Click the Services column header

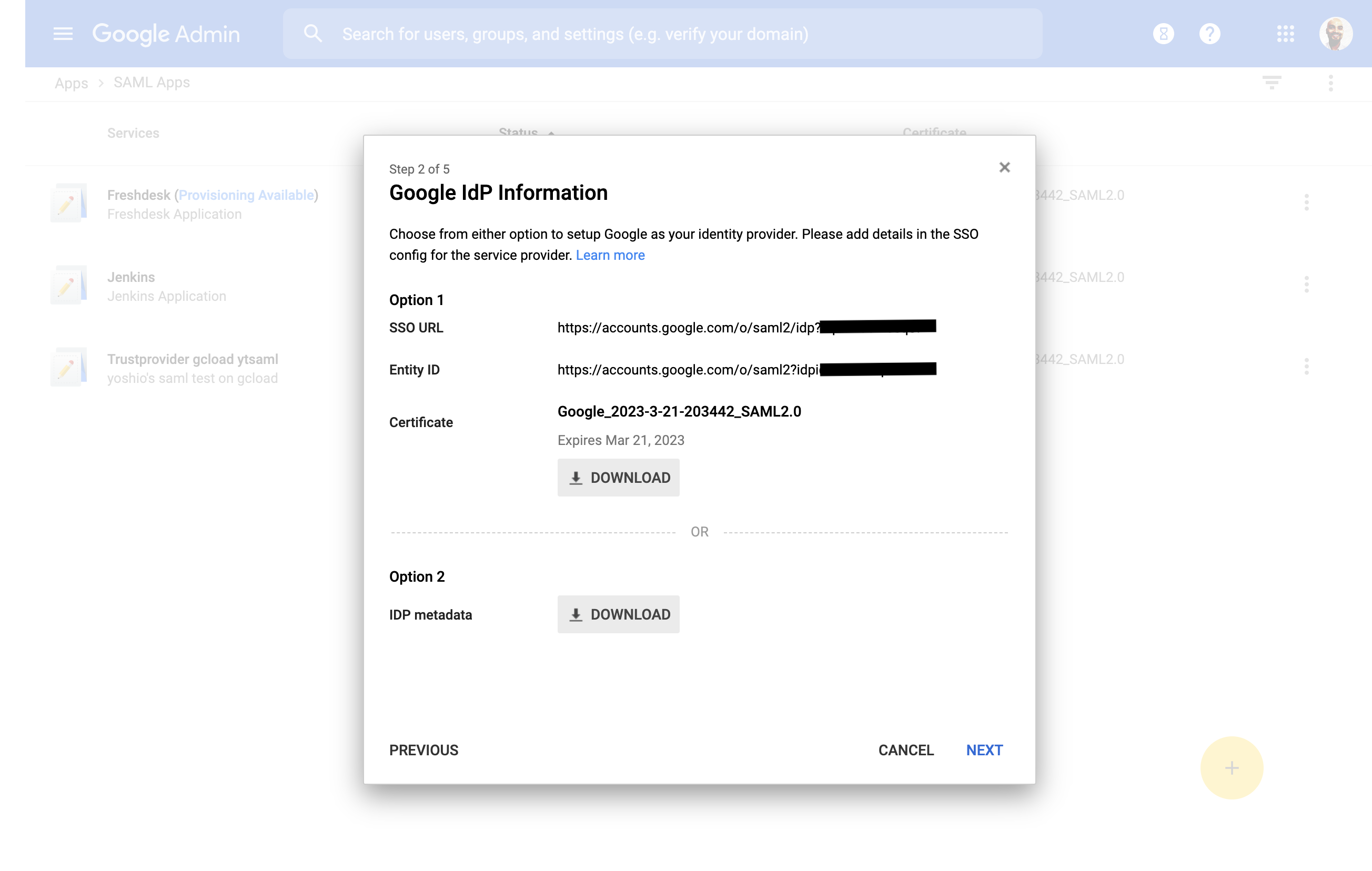tap(133, 133)
